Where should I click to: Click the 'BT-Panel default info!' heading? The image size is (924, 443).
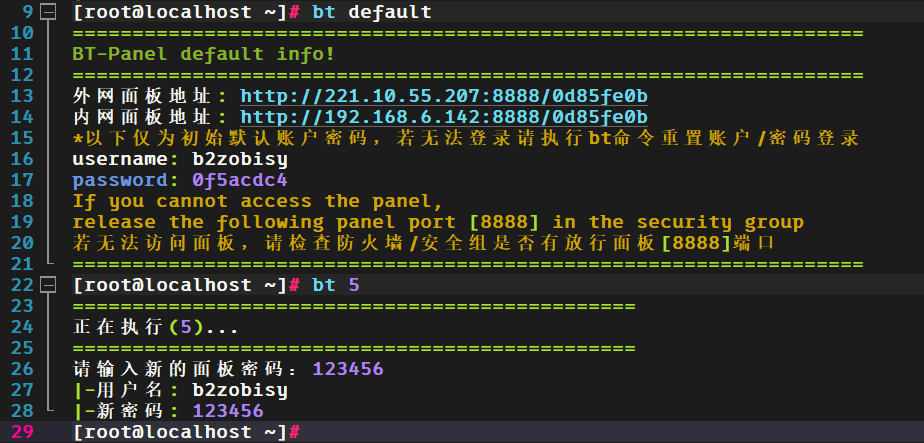pyautogui.click(x=204, y=54)
